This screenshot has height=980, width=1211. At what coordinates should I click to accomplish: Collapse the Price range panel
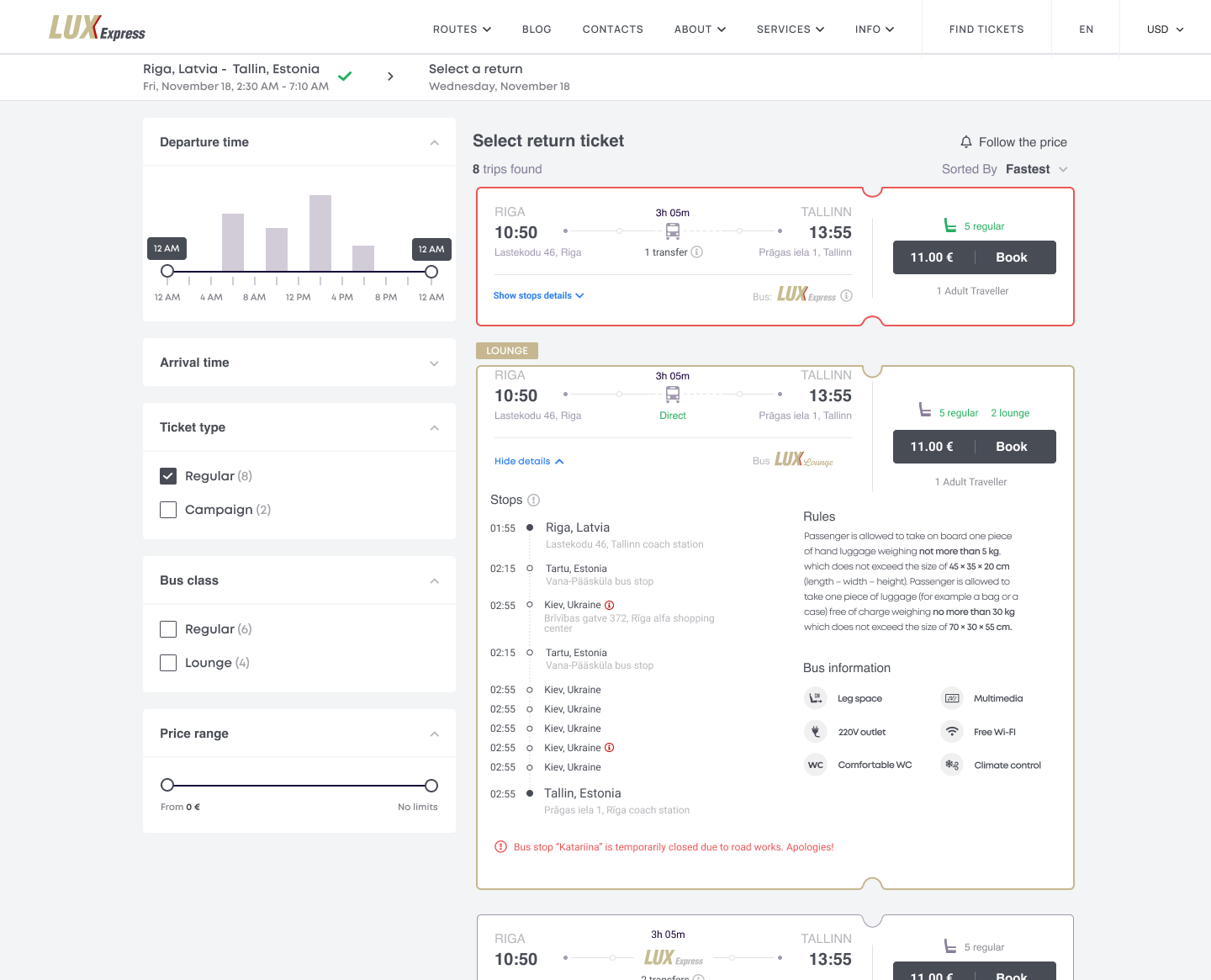pyautogui.click(x=434, y=734)
